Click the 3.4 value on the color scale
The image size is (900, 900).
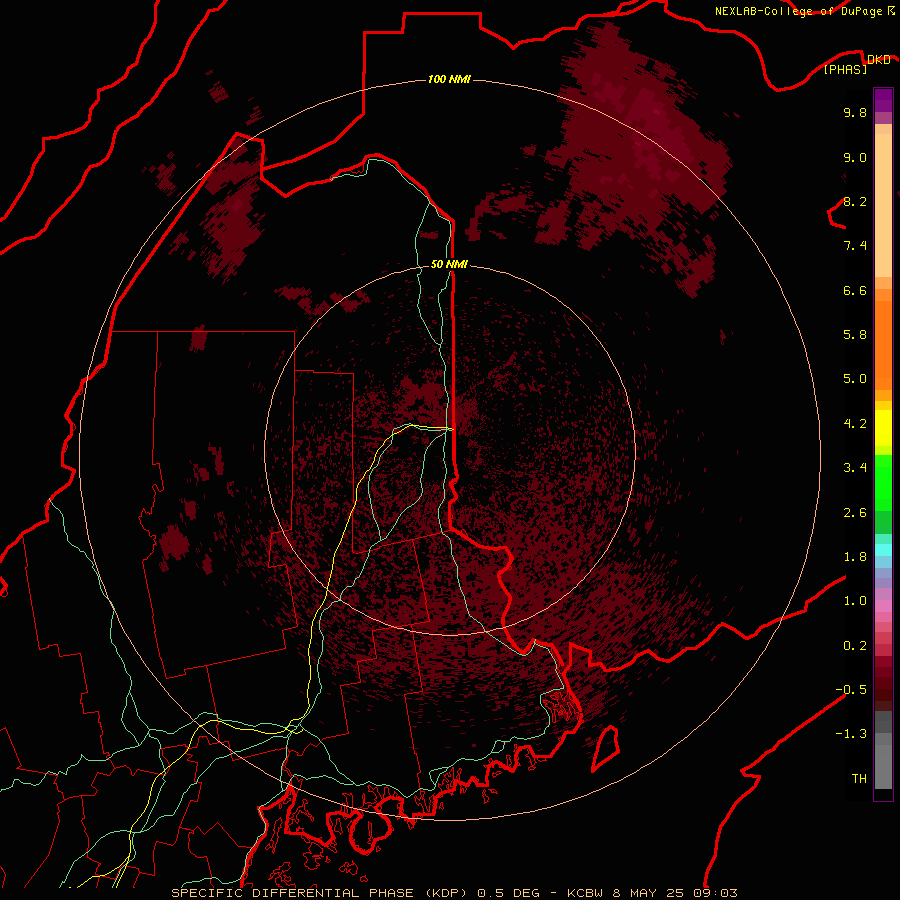[x=855, y=468]
